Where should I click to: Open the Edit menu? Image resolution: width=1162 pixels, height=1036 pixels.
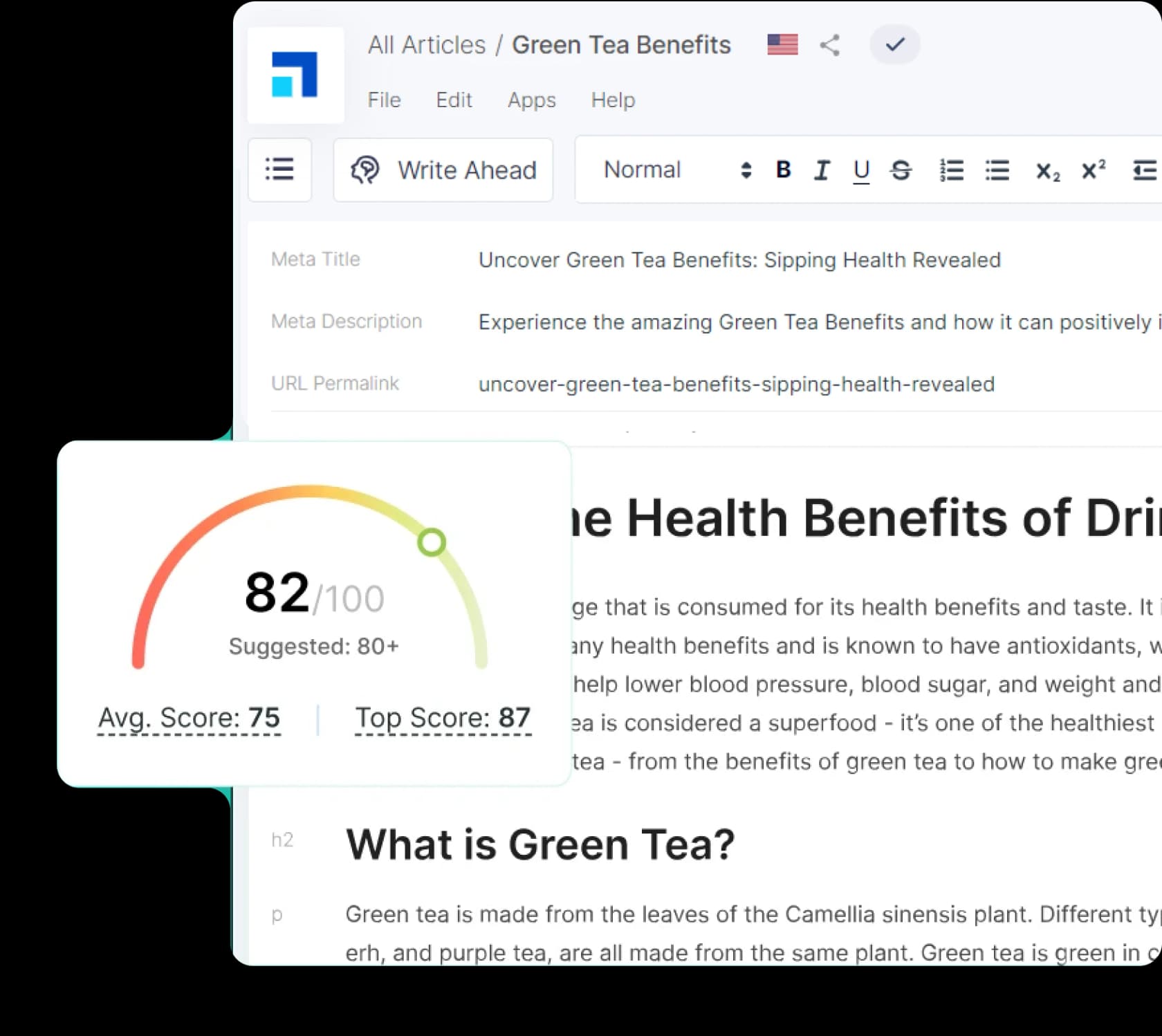pyautogui.click(x=454, y=100)
